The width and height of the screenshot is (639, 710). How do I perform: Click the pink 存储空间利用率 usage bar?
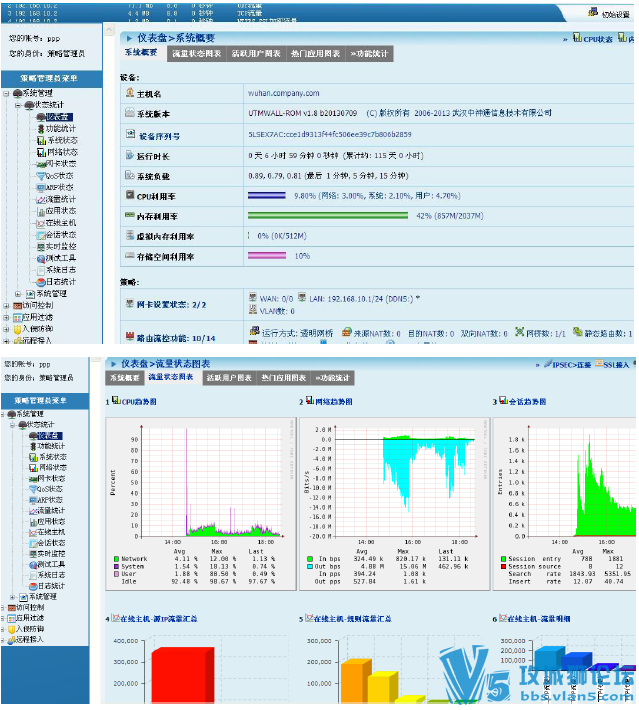pyautogui.click(x=266, y=255)
